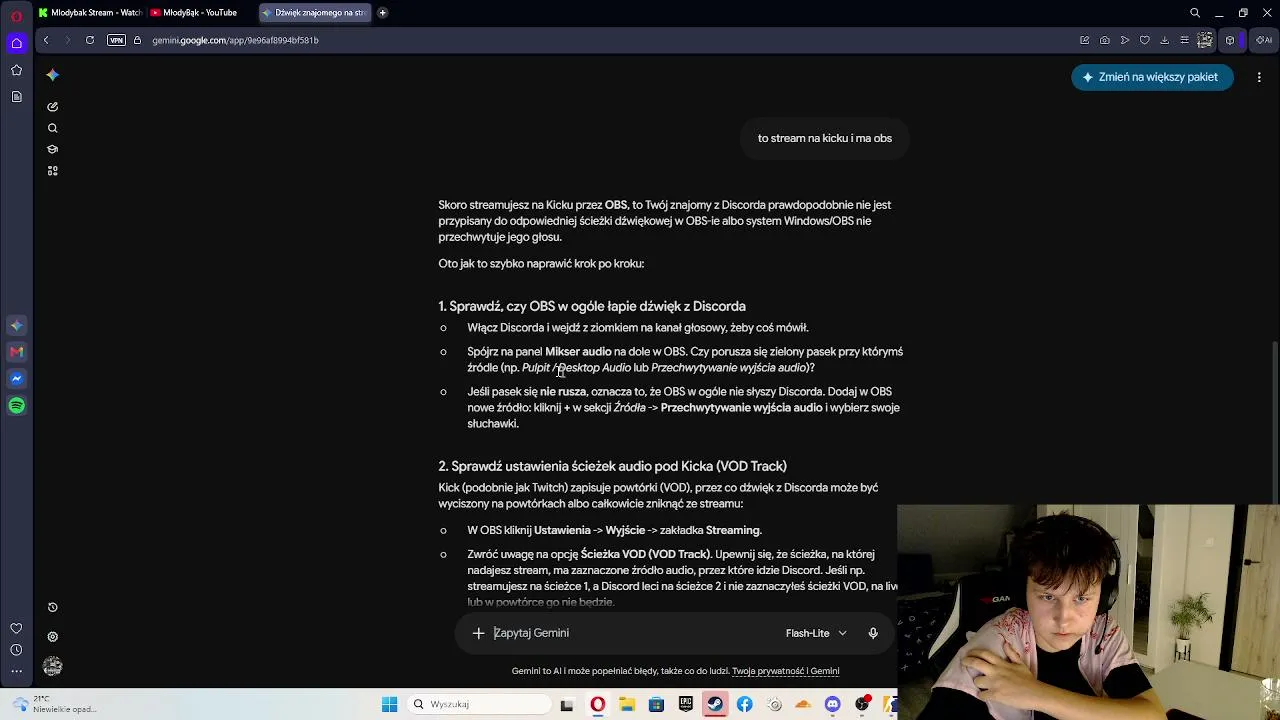Open the add attachment plus menu
Screen dimensions: 1280x720
478,633
